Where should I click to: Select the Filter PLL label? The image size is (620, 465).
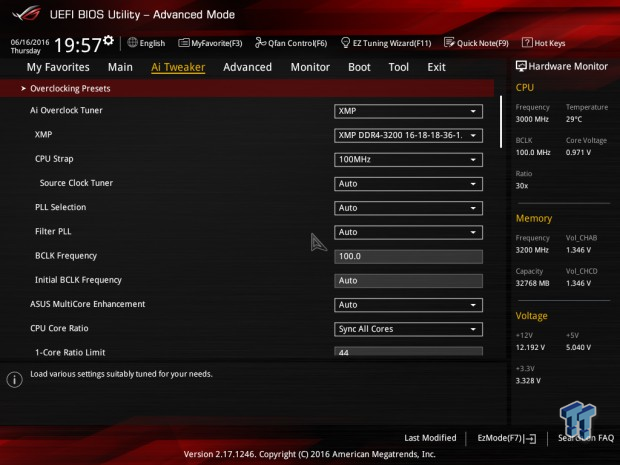pos(53,231)
